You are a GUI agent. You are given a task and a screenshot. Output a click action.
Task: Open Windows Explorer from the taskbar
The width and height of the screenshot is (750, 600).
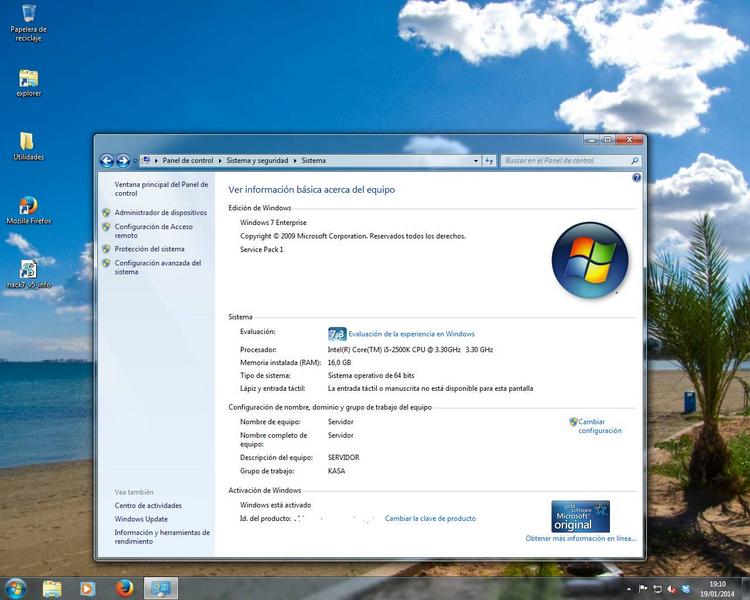point(52,588)
